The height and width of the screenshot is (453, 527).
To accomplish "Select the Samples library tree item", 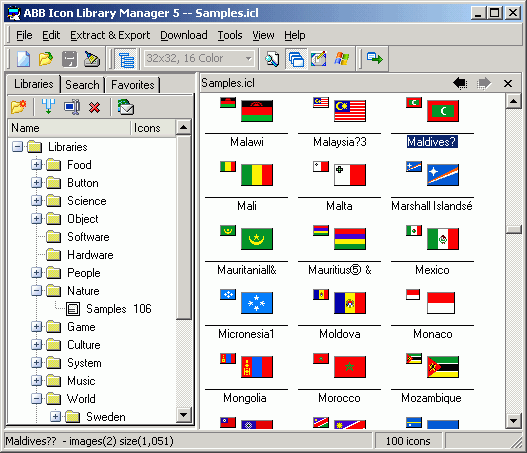I will point(106,309).
